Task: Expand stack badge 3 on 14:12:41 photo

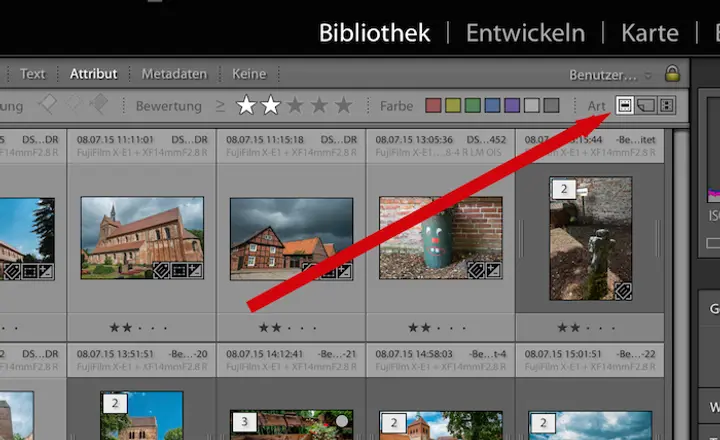Action: pyautogui.click(x=244, y=422)
